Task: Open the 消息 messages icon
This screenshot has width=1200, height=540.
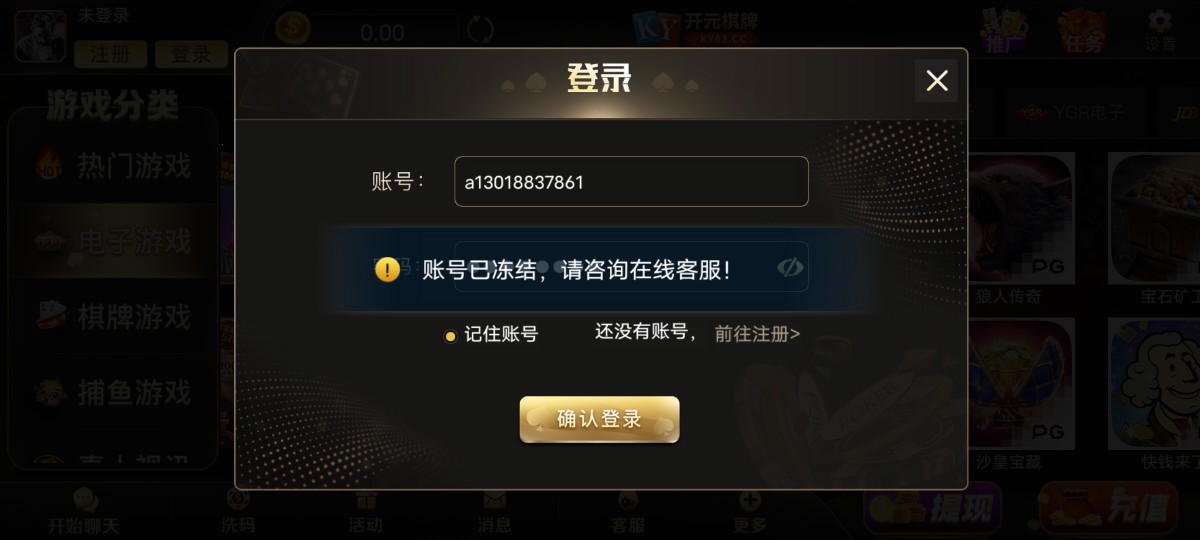Action: 495,512
